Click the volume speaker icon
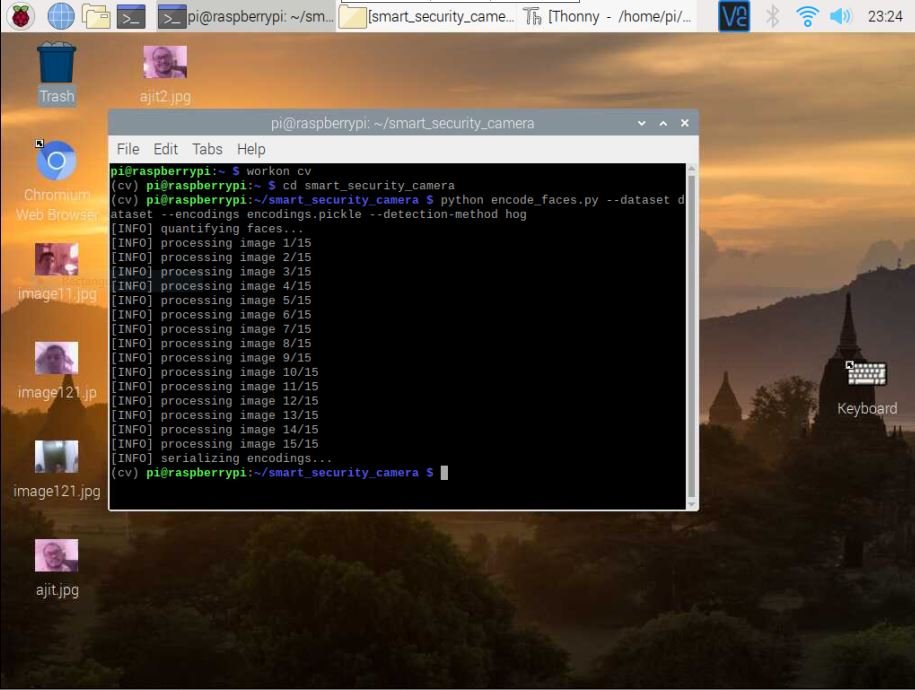Viewport: 915px width, 690px height. [840, 16]
